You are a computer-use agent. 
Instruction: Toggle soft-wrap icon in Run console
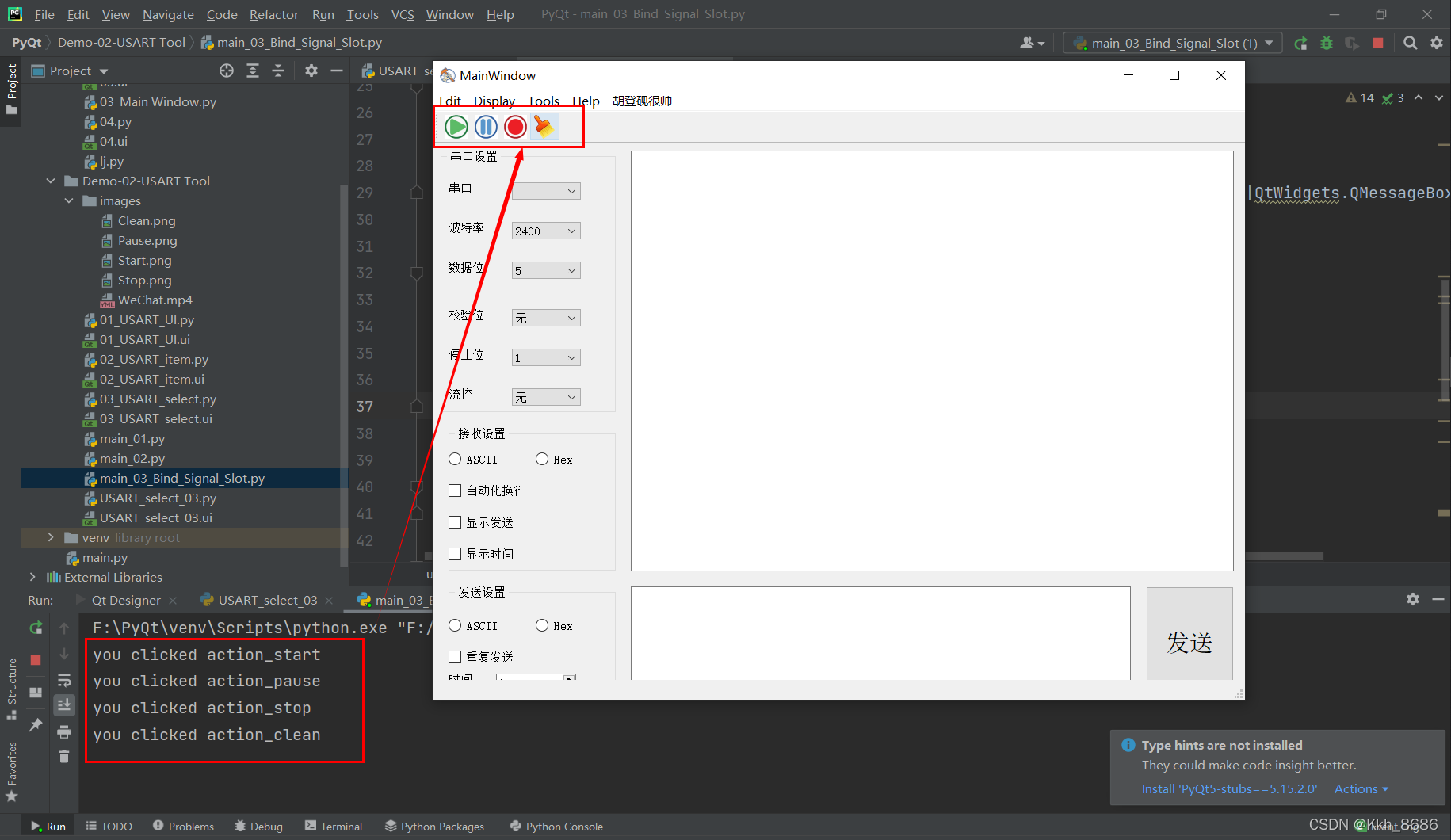pyautogui.click(x=64, y=680)
